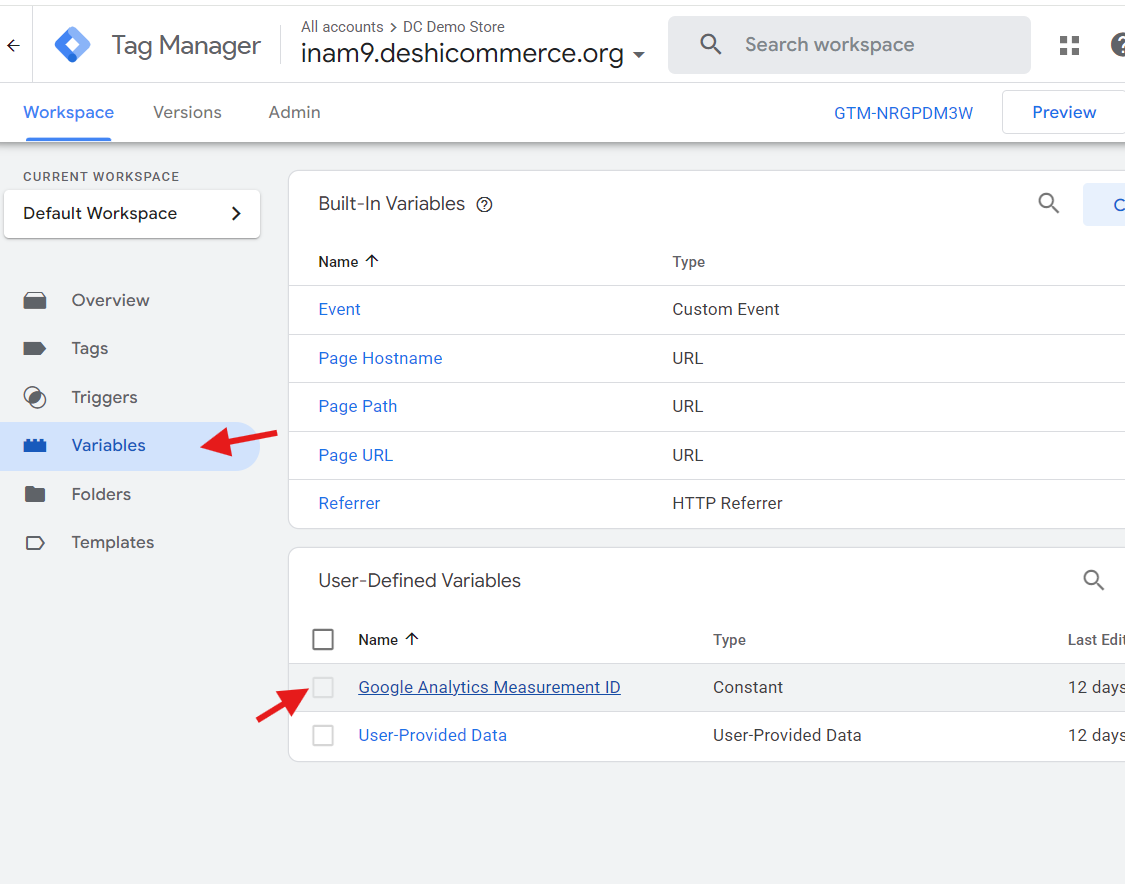Click the back arrow icon
1125x884 pixels.
tap(14, 46)
